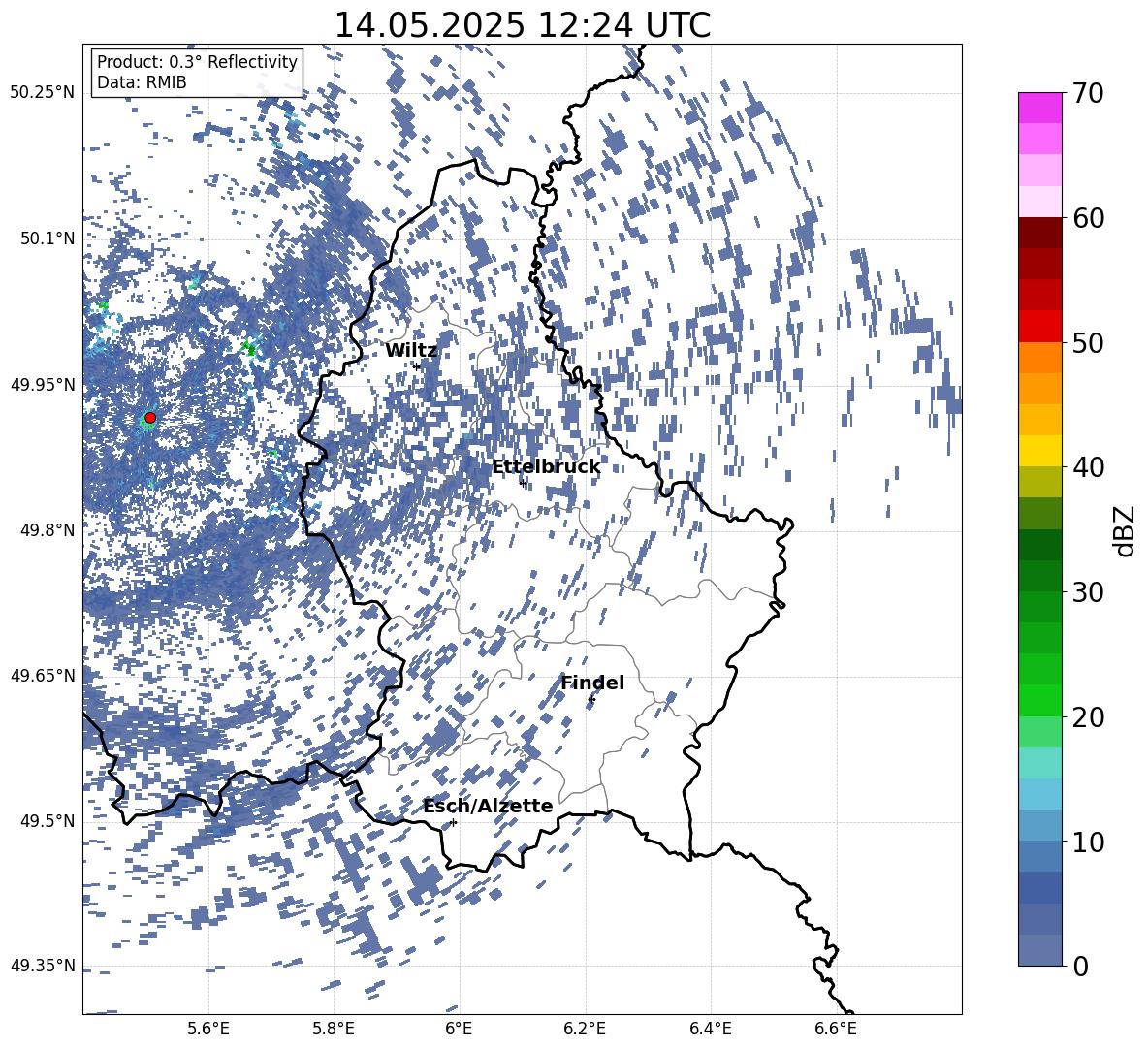Click the "Data: RMIB" label
Screen dimensions: 1148x1048
[x=142, y=82]
